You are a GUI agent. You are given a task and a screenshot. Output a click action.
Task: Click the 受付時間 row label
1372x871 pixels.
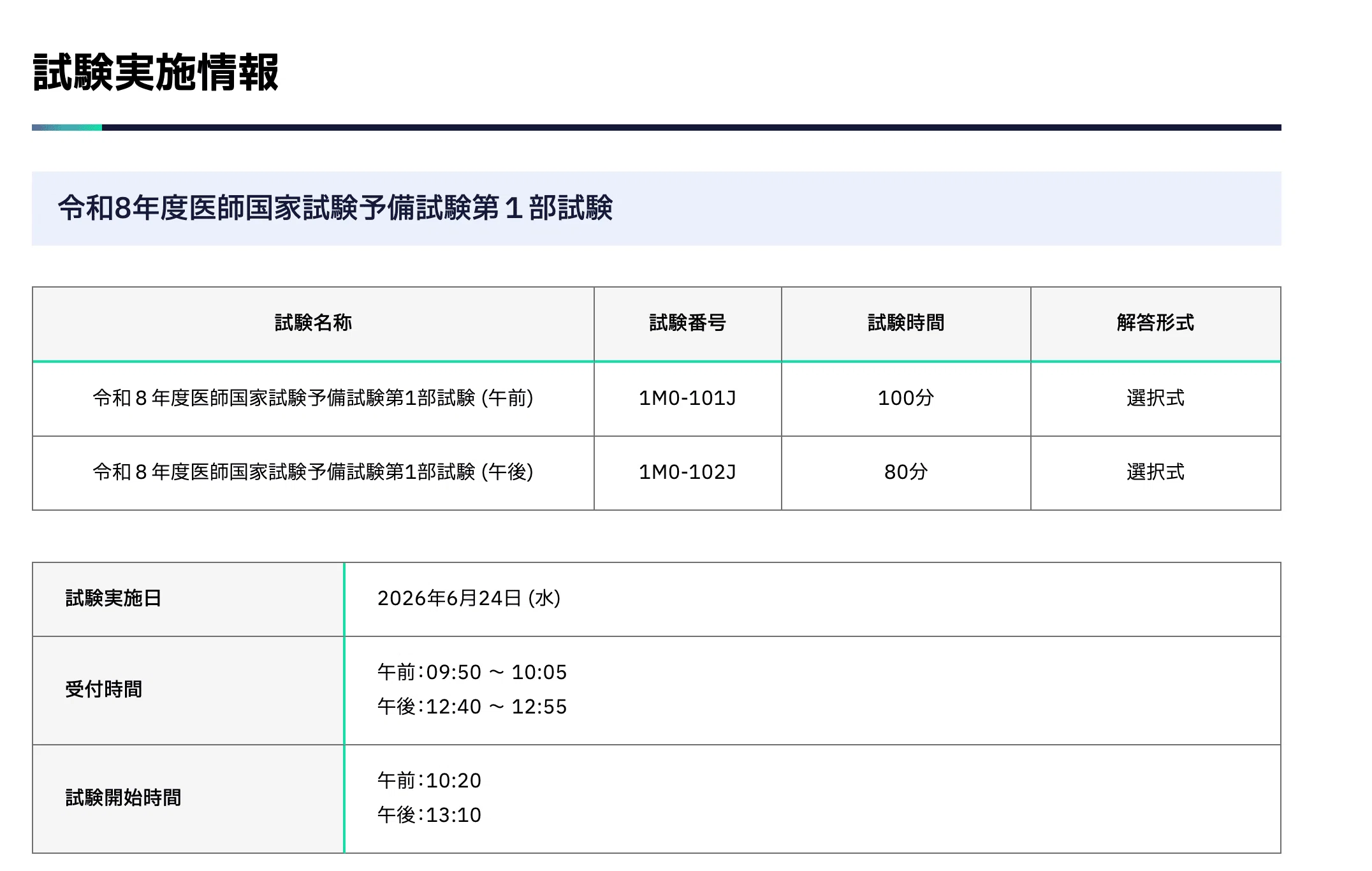pyautogui.click(x=103, y=690)
